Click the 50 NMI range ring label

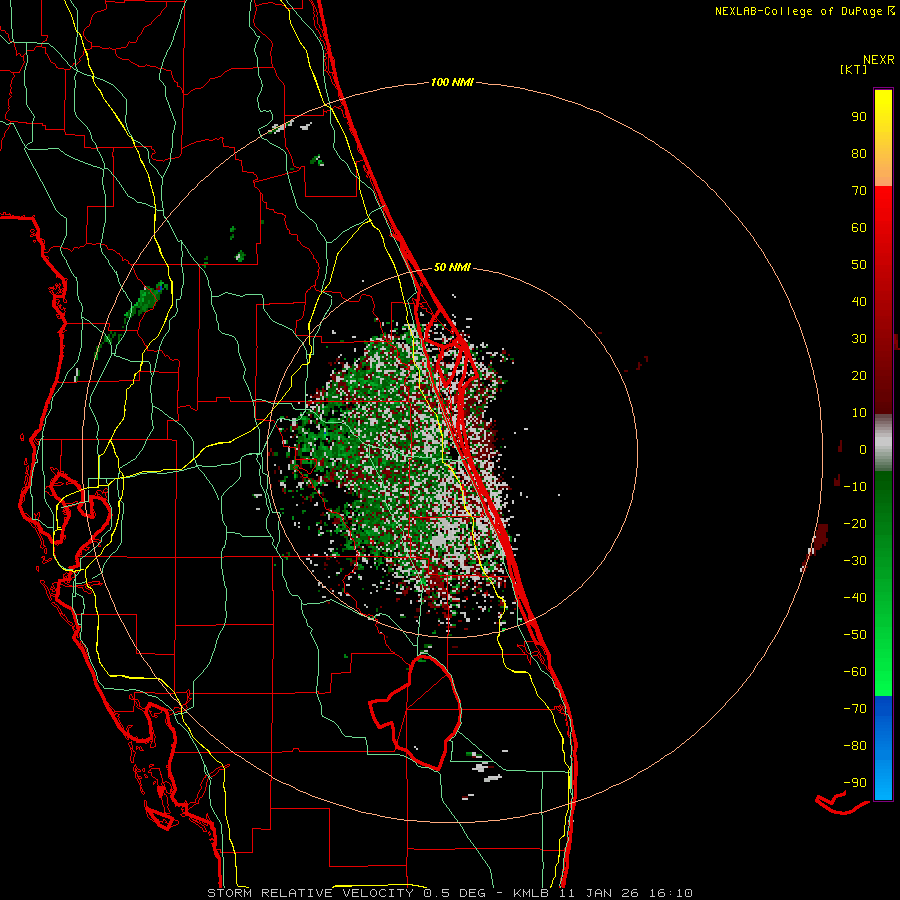pos(452,267)
